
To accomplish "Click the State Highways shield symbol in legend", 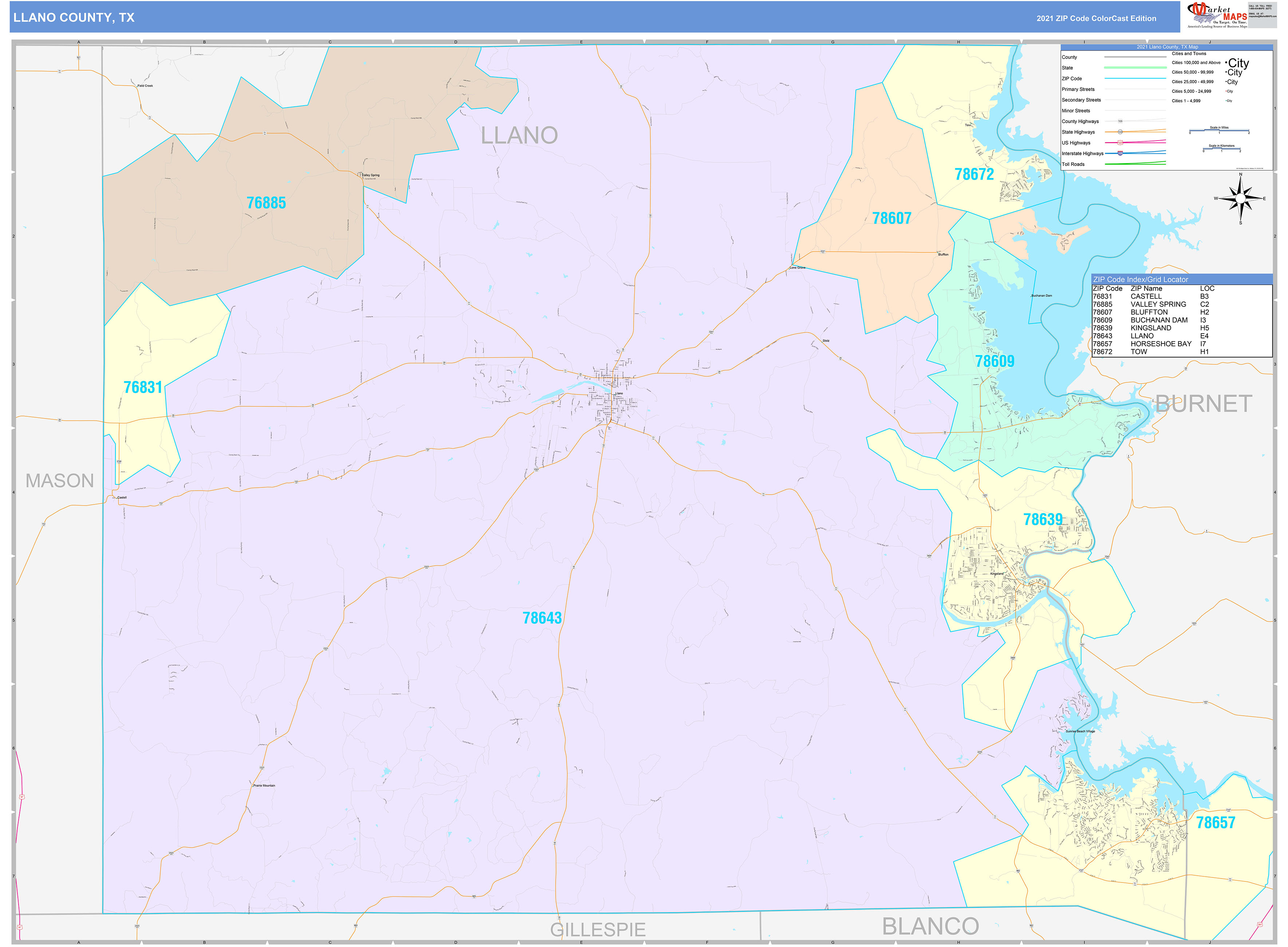I will [x=1120, y=132].
